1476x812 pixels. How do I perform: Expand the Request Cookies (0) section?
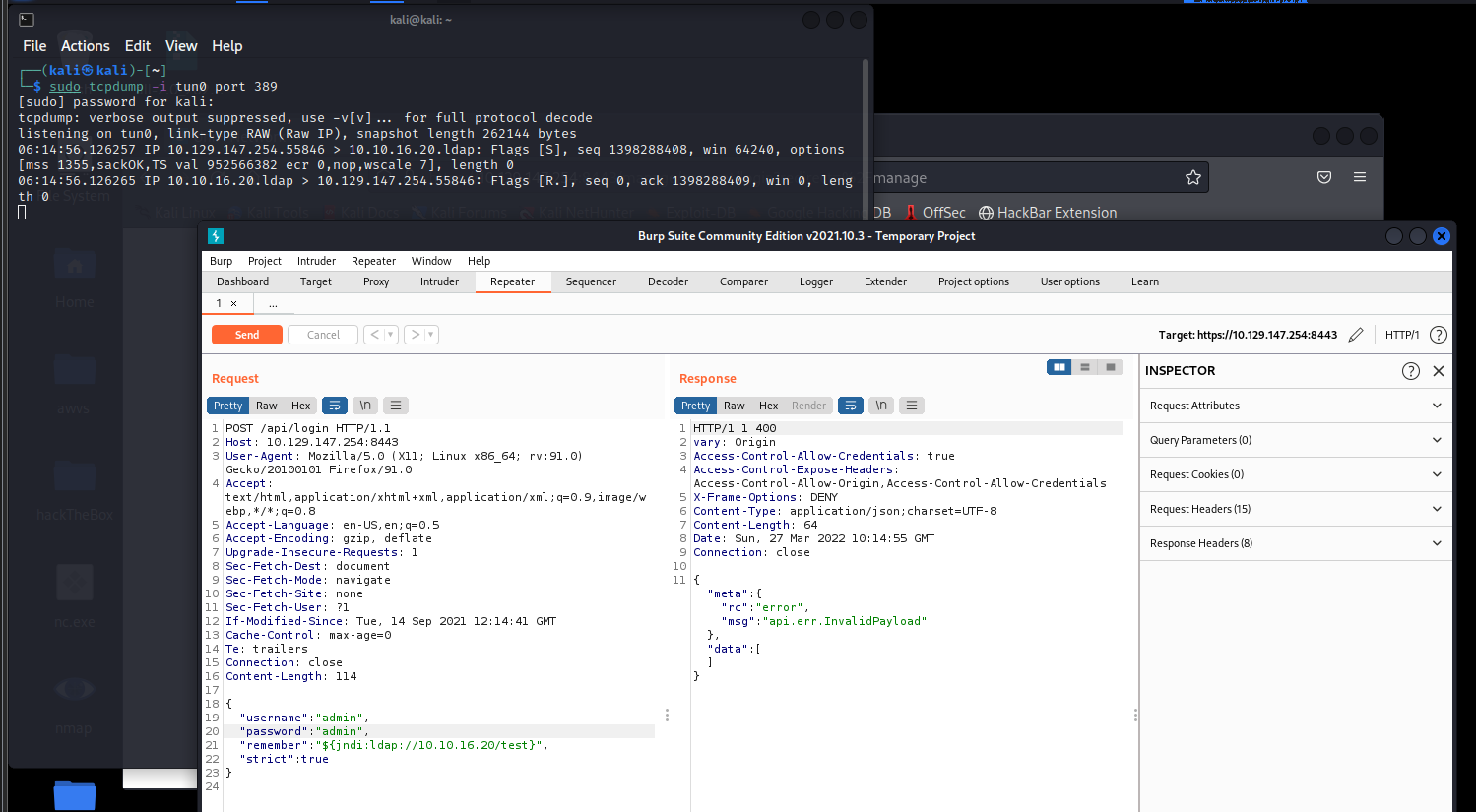click(x=1296, y=474)
